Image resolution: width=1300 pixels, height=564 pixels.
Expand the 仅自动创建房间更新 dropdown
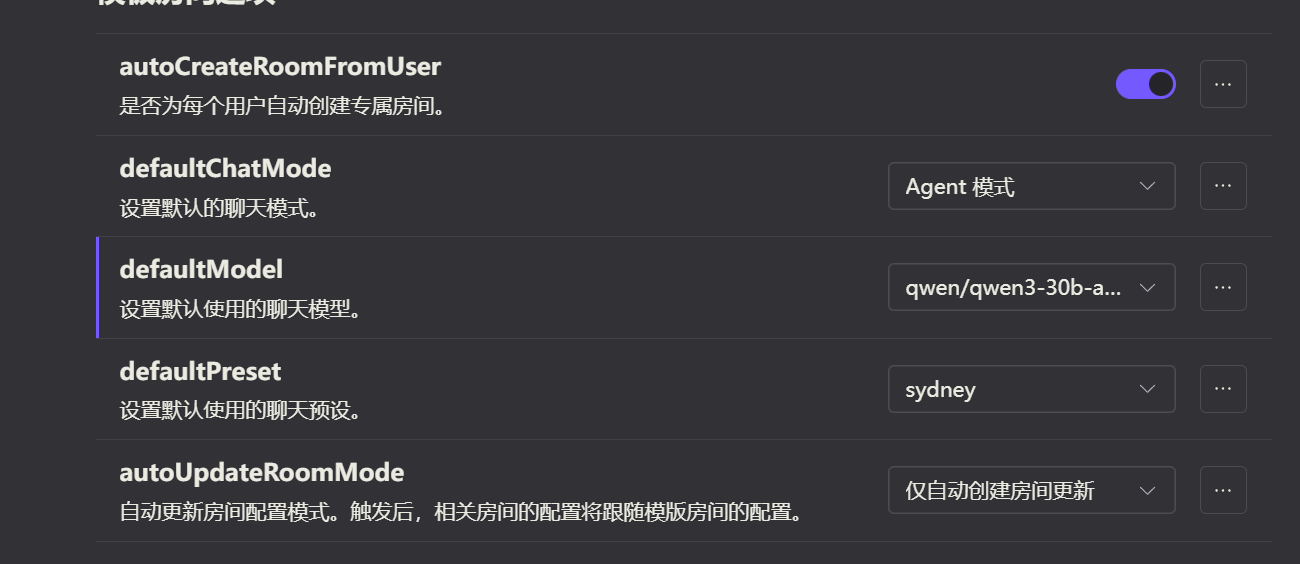1031,490
